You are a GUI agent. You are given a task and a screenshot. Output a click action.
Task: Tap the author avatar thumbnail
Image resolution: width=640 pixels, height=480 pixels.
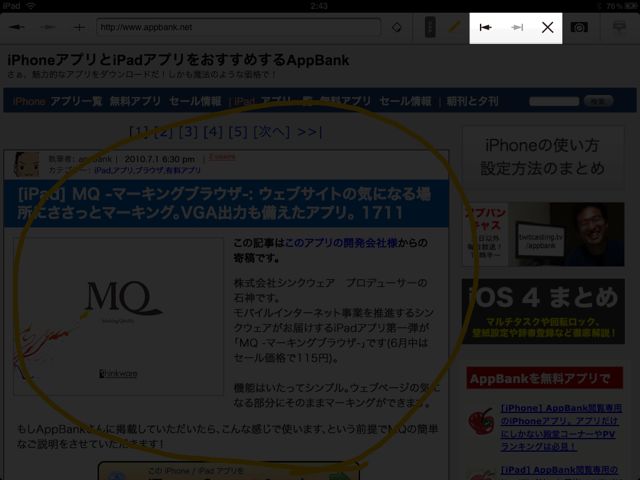click(x=27, y=164)
